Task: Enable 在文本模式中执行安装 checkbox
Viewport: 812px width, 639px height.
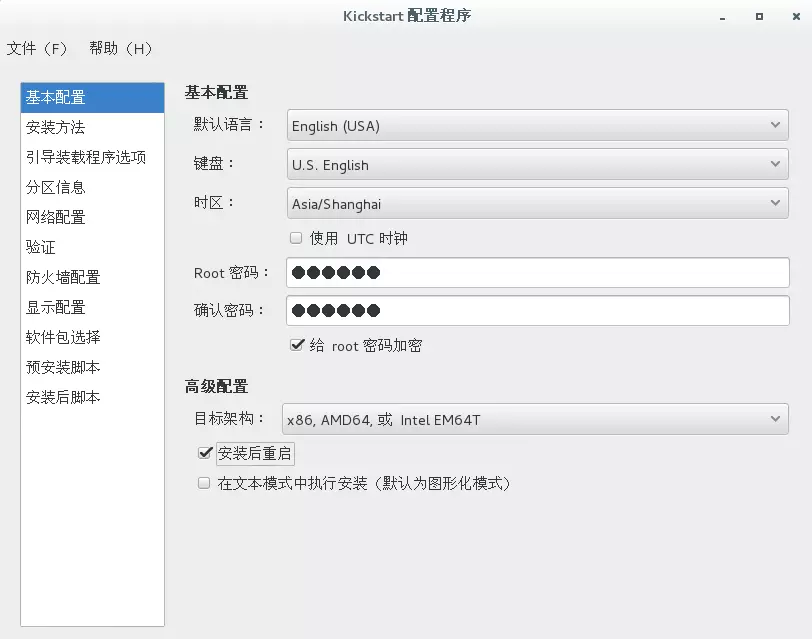Action: (204, 483)
